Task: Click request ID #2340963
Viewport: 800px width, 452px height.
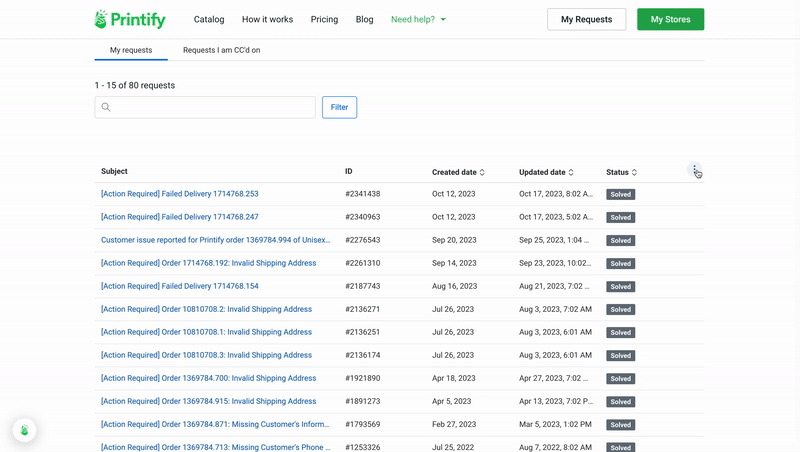Action: pos(363,217)
